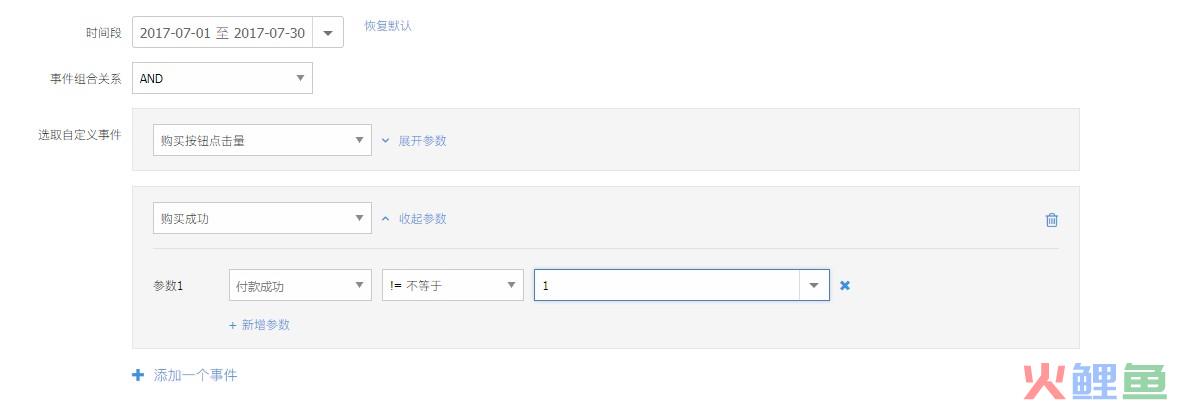
Task: Open the 购买成功 event dropdown
Action: pyautogui.click(x=262, y=218)
